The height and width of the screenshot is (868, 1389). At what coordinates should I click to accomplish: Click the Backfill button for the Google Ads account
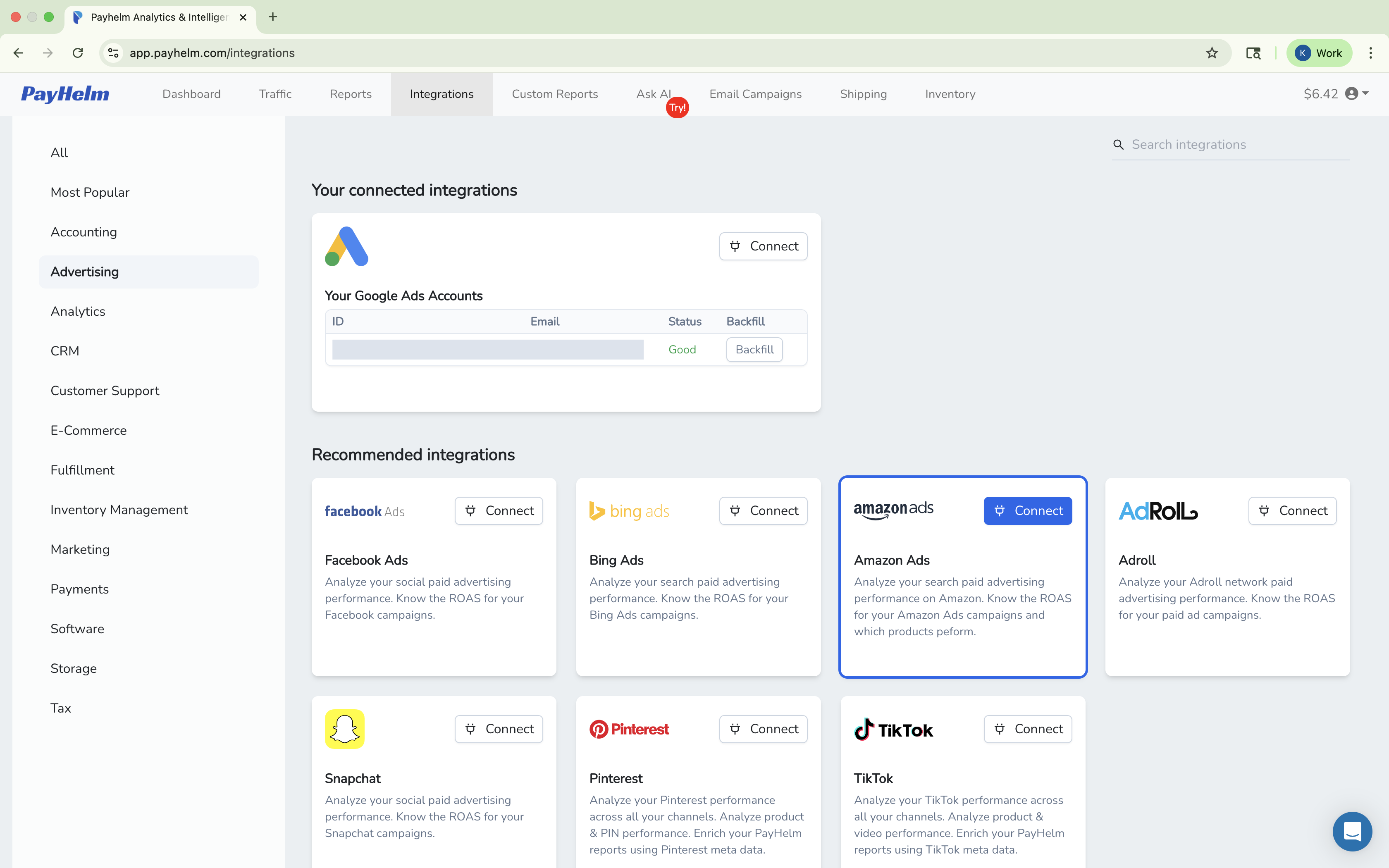(754, 349)
